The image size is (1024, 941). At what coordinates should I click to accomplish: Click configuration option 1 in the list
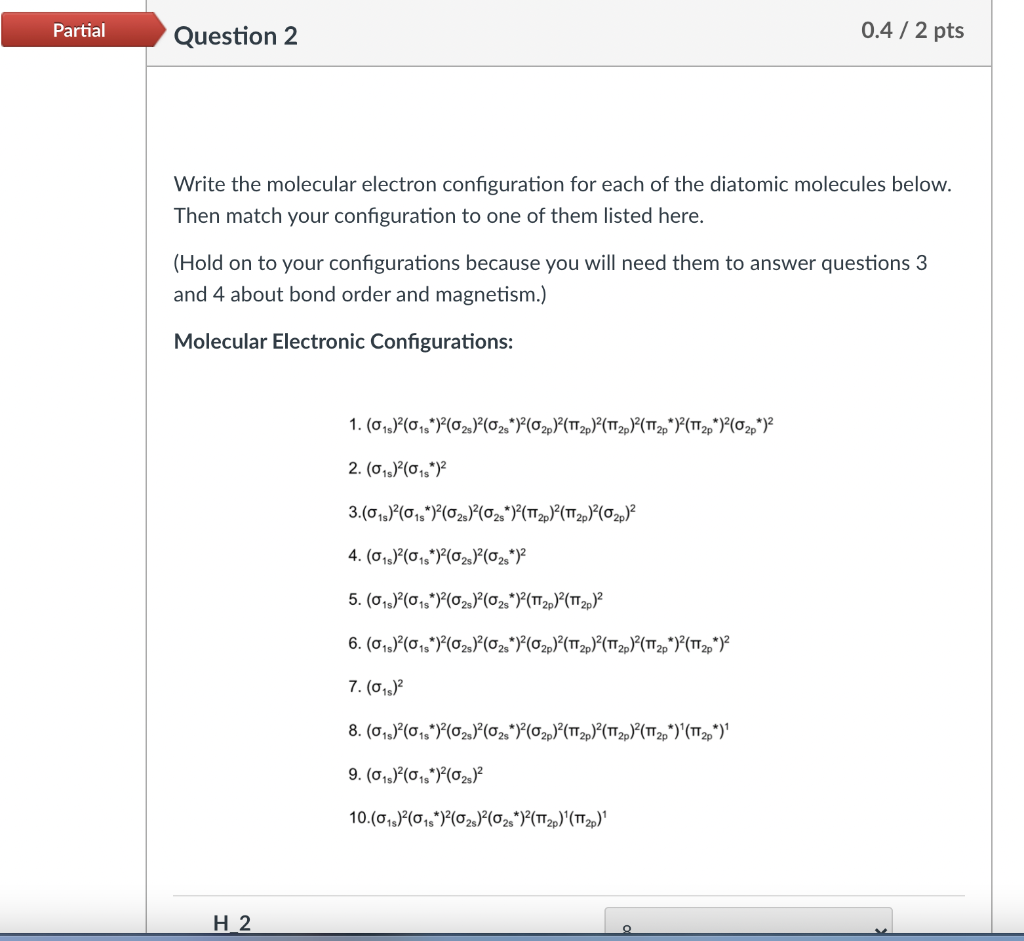pyautogui.click(x=560, y=423)
